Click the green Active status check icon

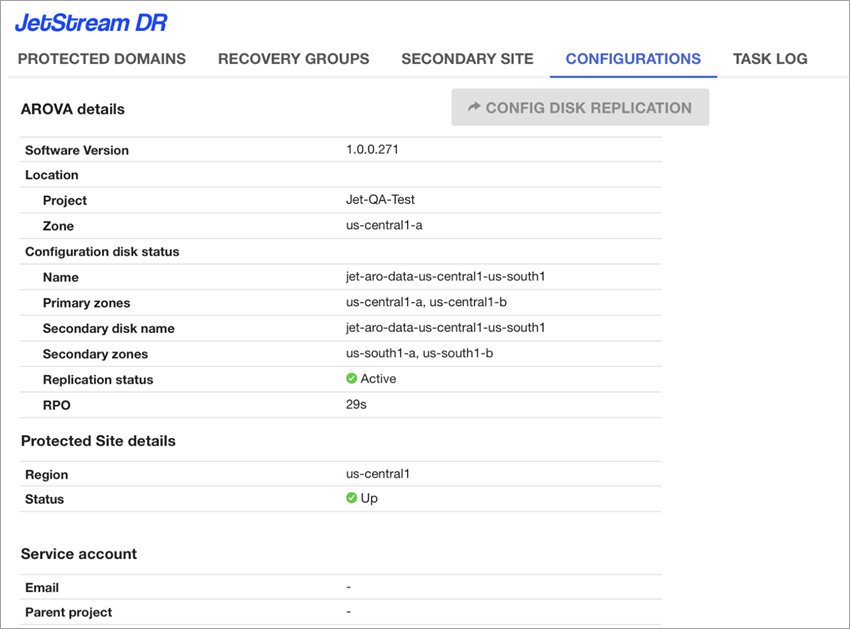tap(352, 379)
